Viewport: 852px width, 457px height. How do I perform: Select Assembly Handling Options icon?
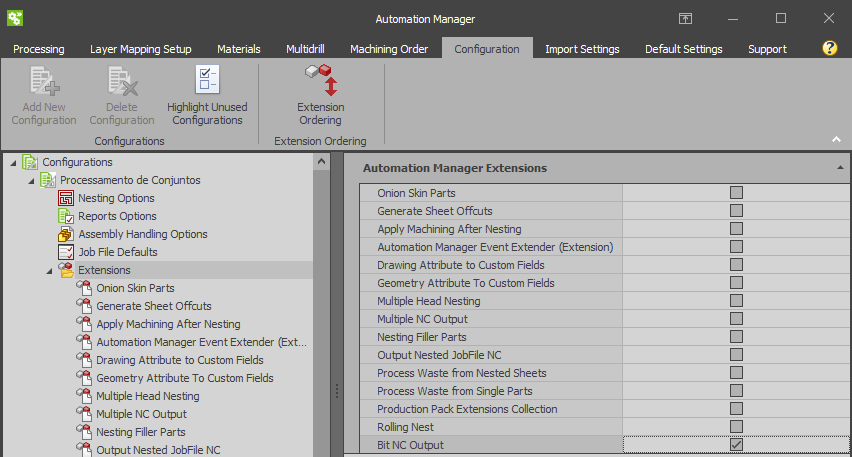(67, 234)
